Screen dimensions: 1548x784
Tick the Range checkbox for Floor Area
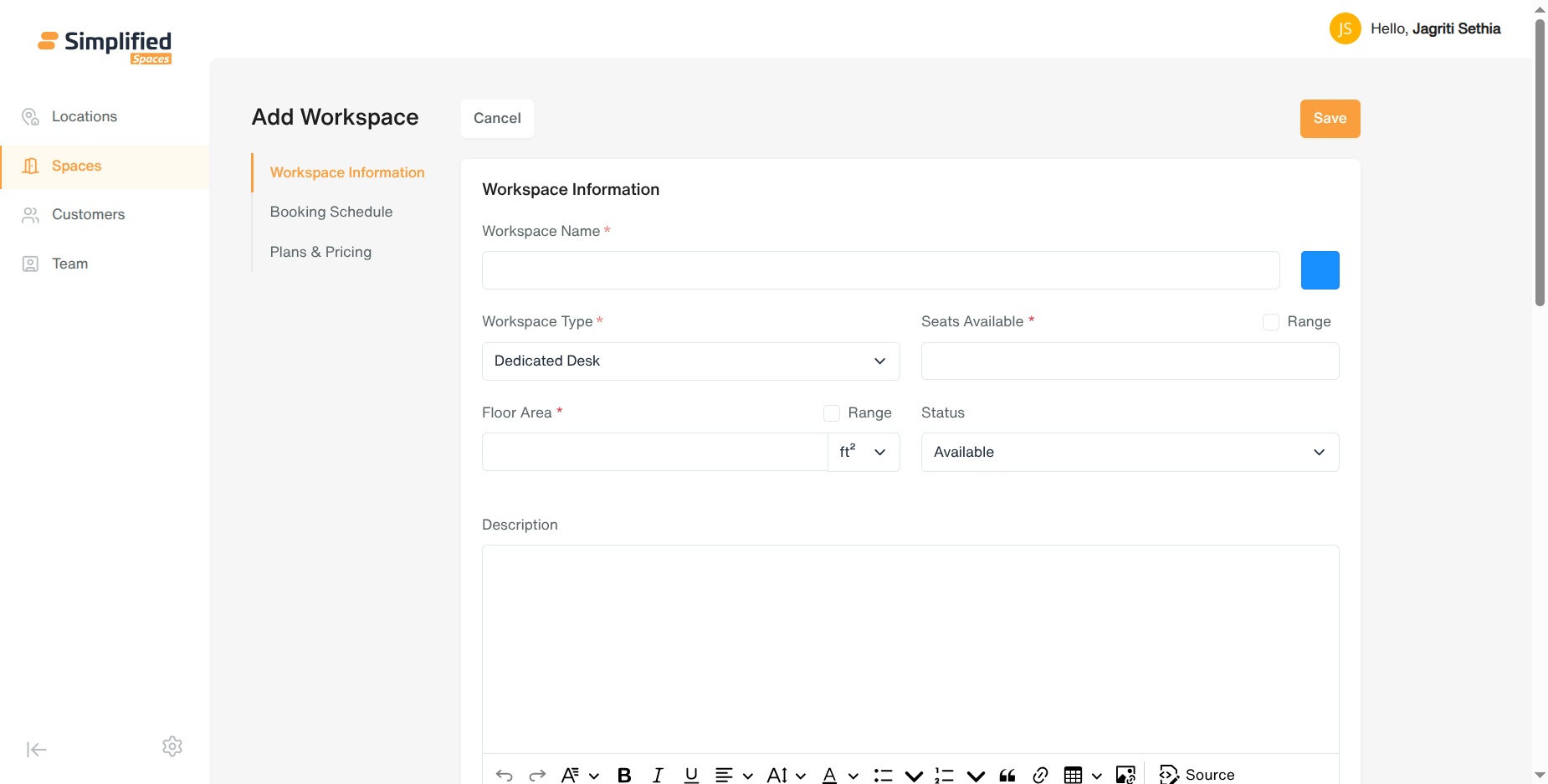click(x=832, y=413)
